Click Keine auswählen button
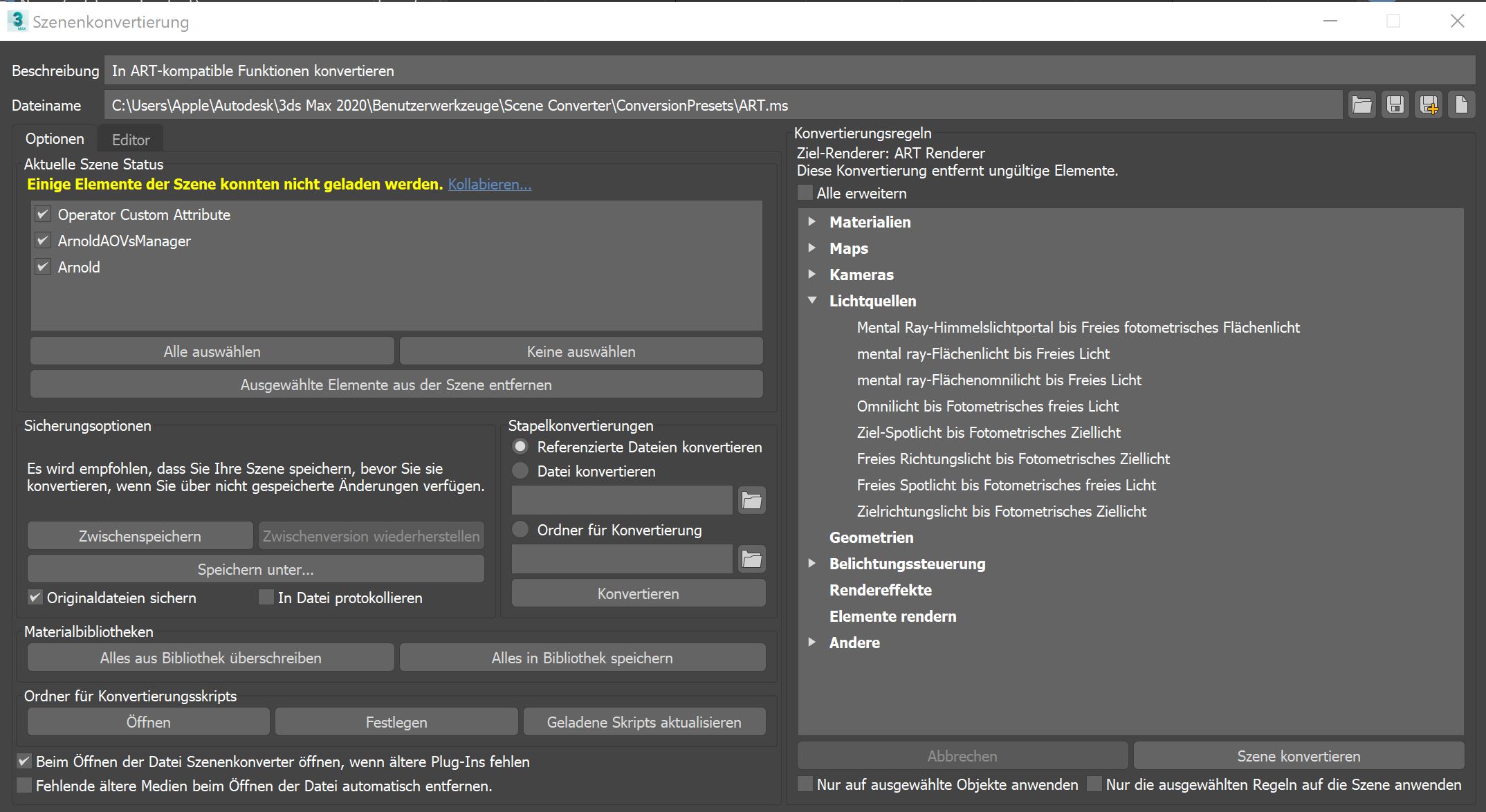This screenshot has width=1486, height=812. click(x=581, y=351)
